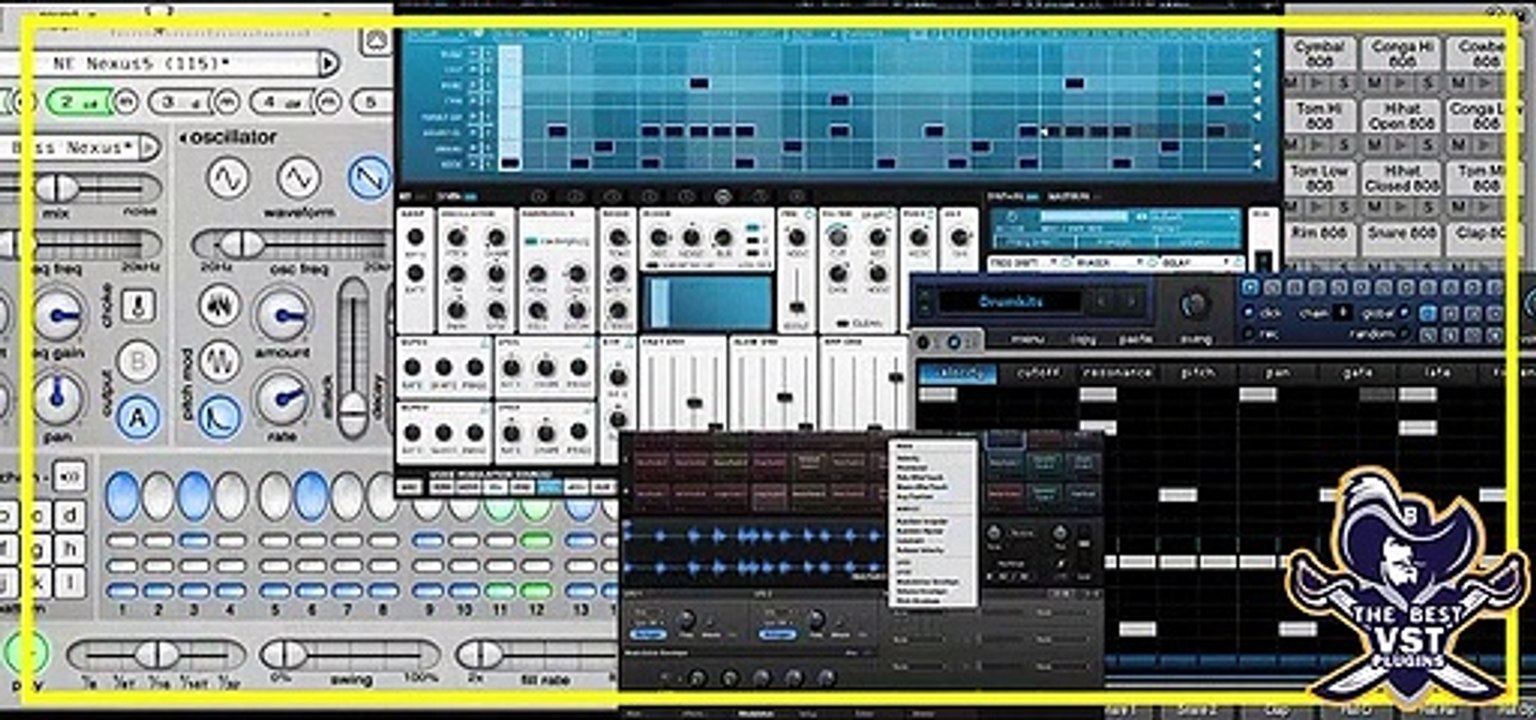Toggle step pad 3 in the step sequencer
1536x720 pixels.
tap(195, 496)
